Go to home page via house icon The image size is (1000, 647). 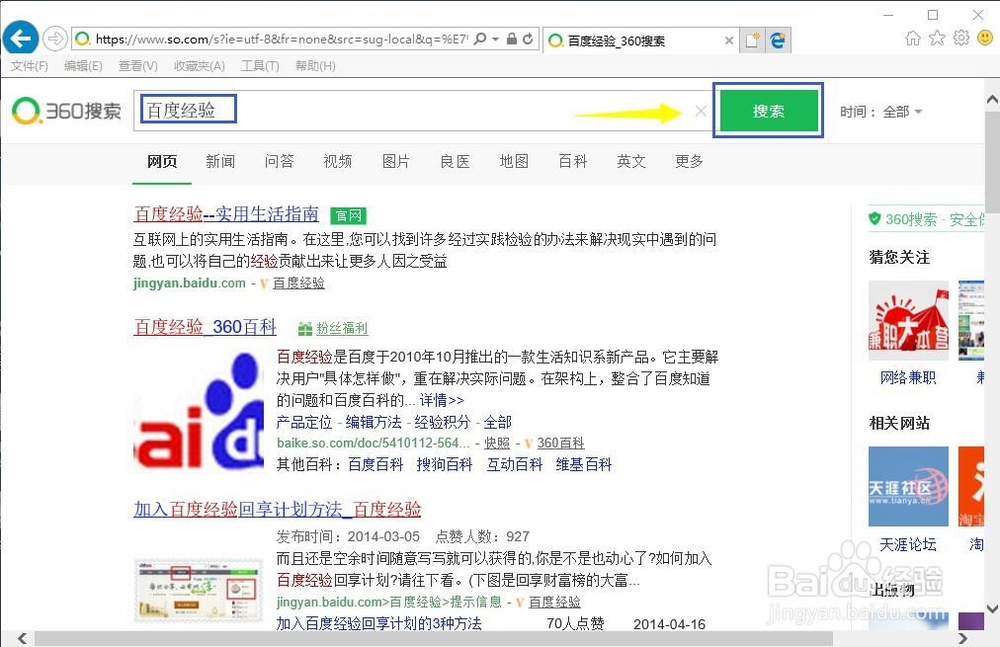tap(913, 38)
